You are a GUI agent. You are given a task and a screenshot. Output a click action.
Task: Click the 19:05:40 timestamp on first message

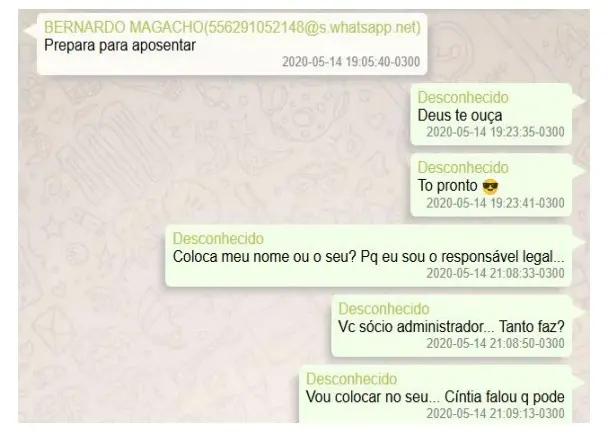351,62
